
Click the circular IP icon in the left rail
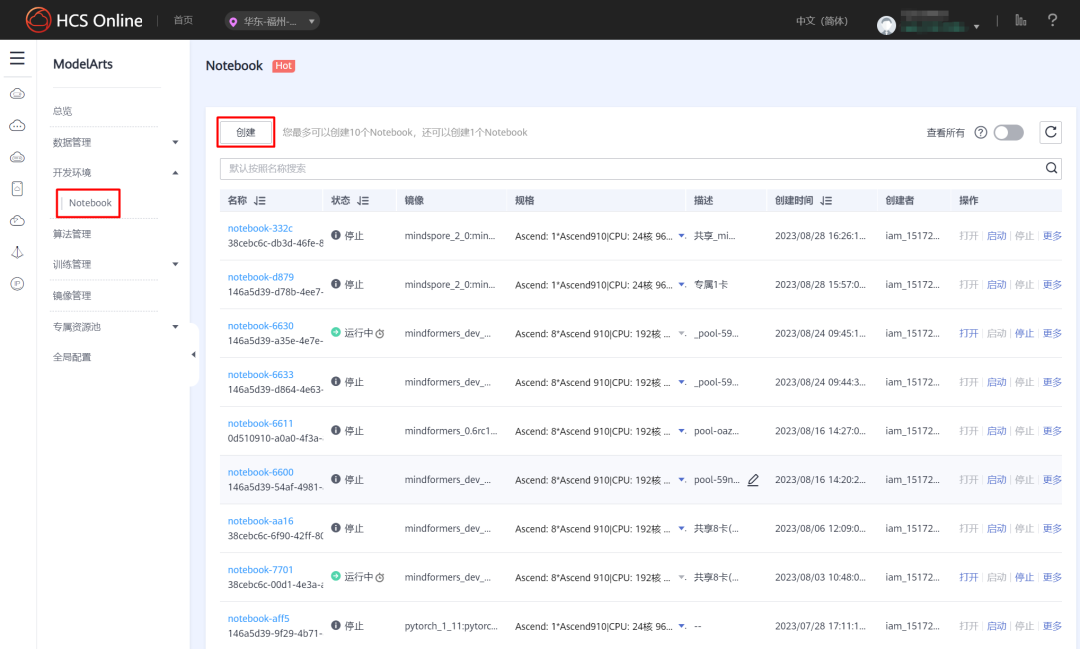tap(17, 284)
